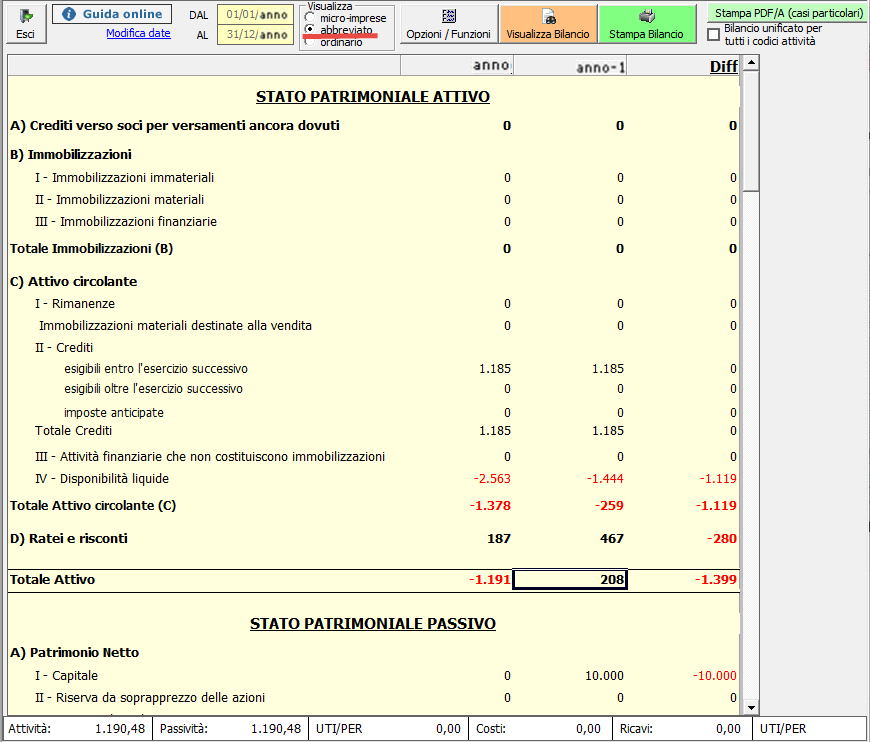Screen dimensions: 870x742
Task: Click Visualizza Bilancio button
Action: click(x=548, y=24)
